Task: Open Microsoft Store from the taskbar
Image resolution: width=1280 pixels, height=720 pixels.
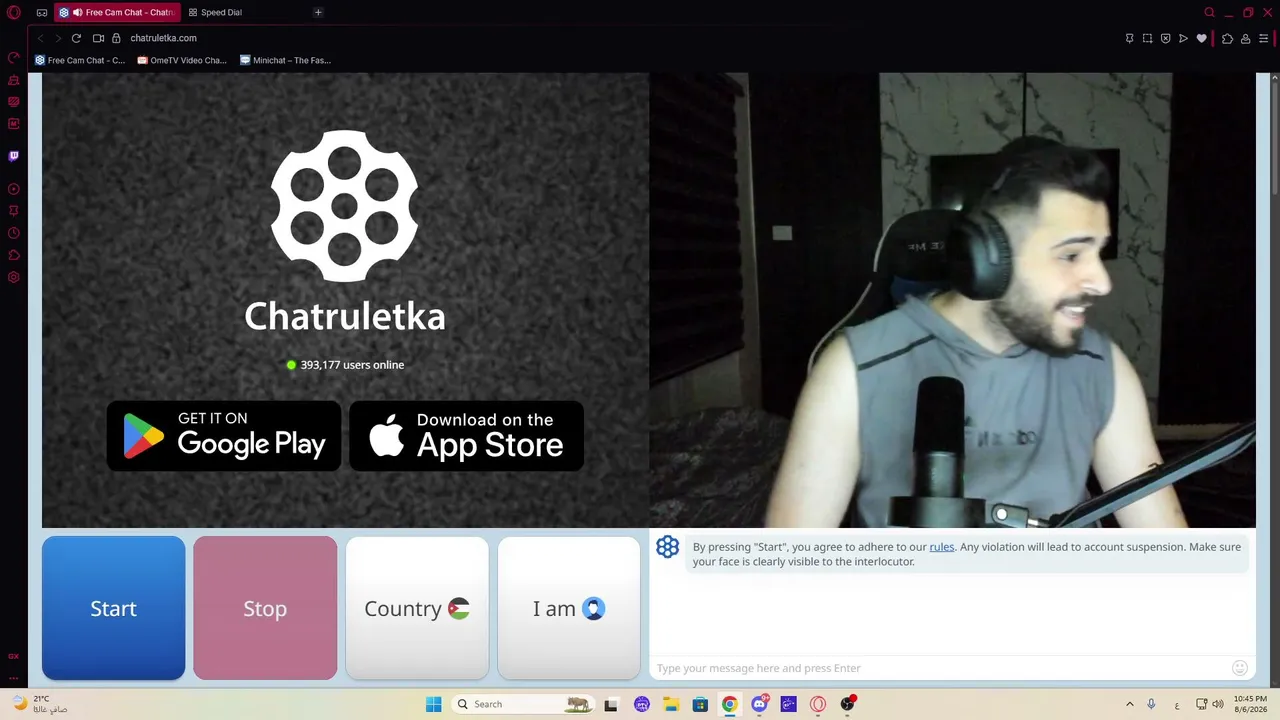Action: tap(700, 704)
